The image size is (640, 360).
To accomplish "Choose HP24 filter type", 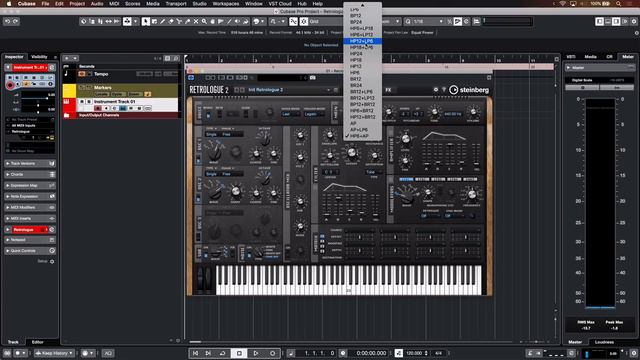I will point(356,53).
